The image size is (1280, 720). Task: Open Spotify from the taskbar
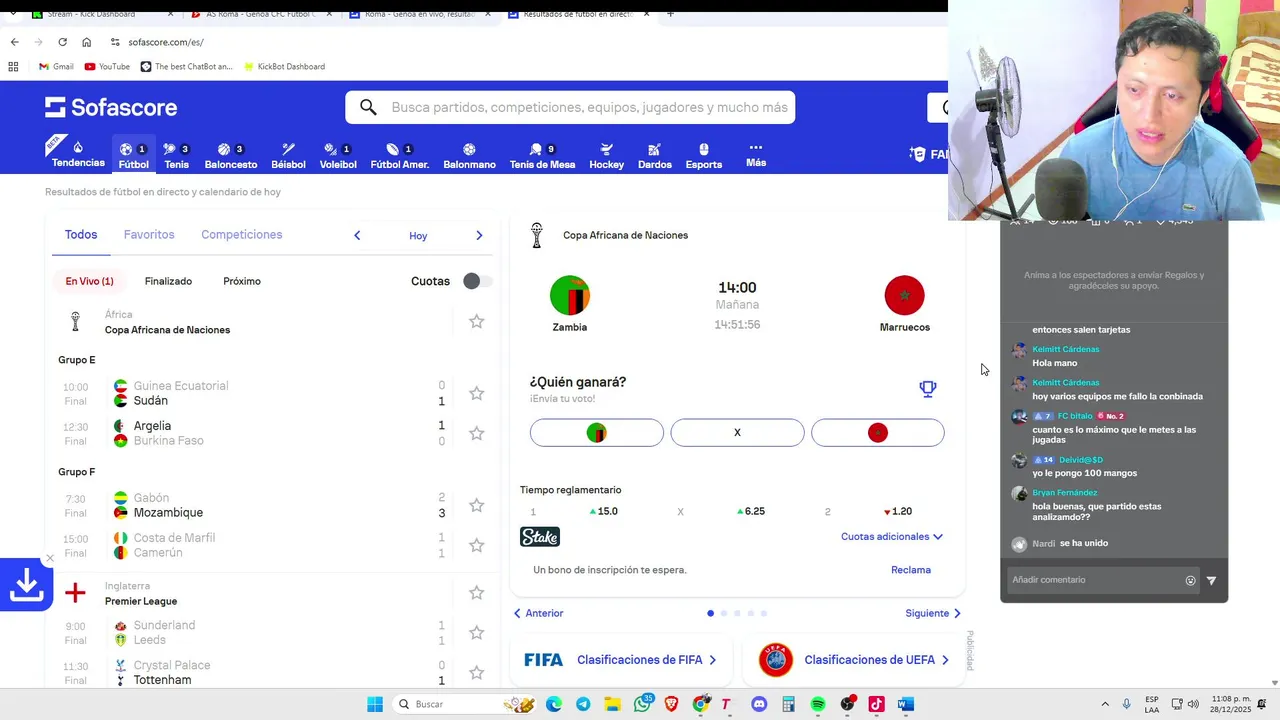point(818,704)
